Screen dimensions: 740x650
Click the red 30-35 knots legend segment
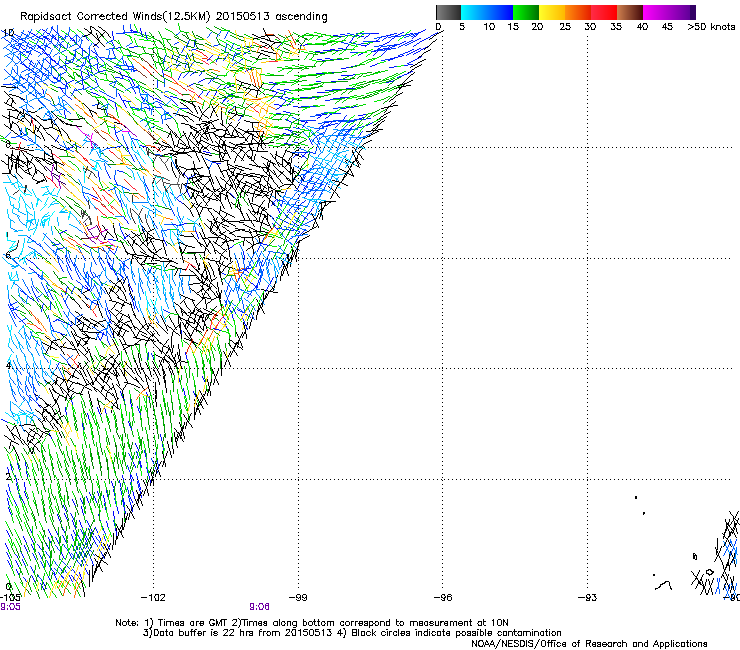(604, 12)
